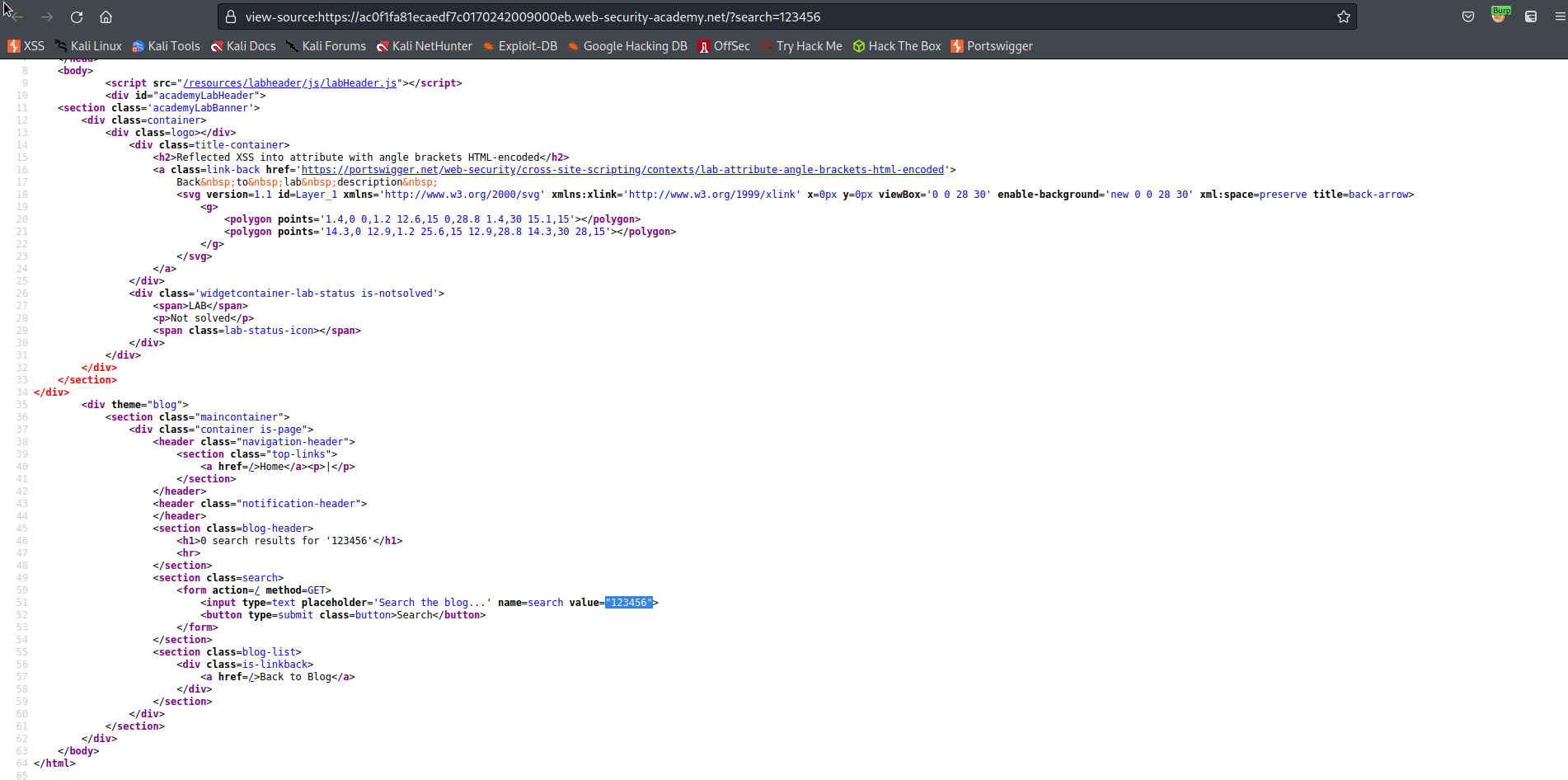Click the 'lab-status-icon' class value

(269, 331)
